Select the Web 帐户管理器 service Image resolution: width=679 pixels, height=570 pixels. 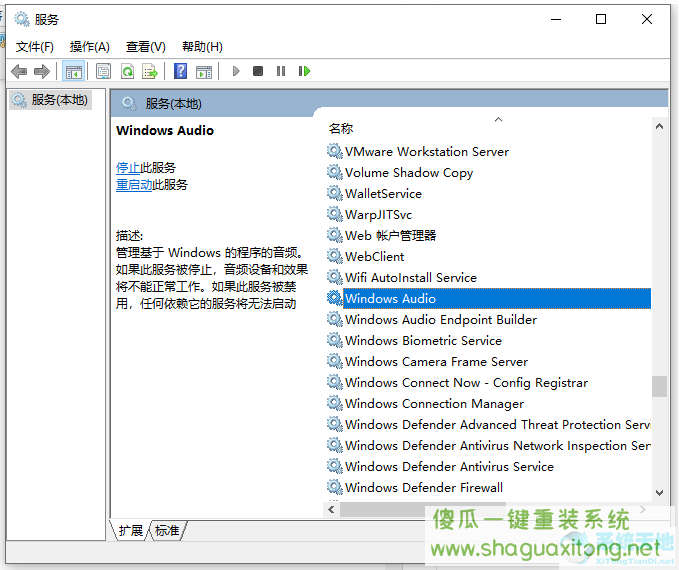[390, 236]
